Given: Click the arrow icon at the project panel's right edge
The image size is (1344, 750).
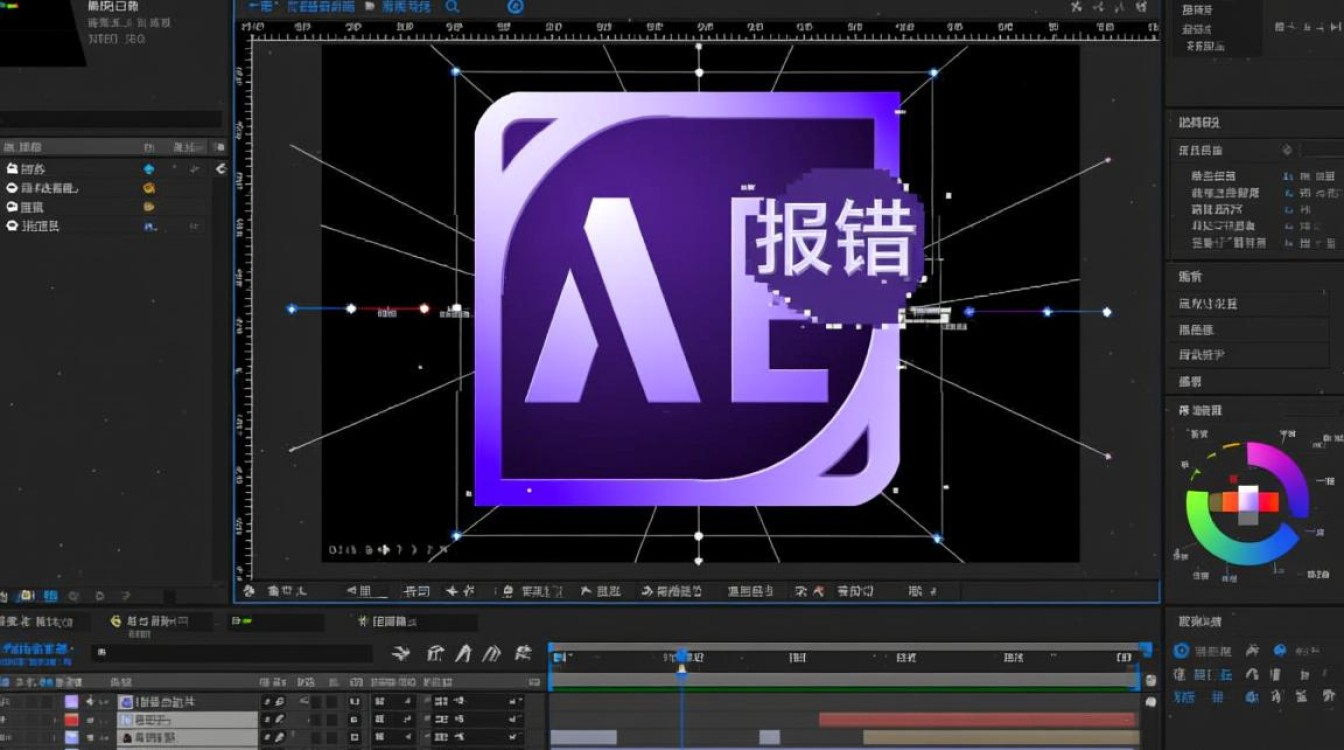Looking at the screenshot, I should (x=221, y=170).
